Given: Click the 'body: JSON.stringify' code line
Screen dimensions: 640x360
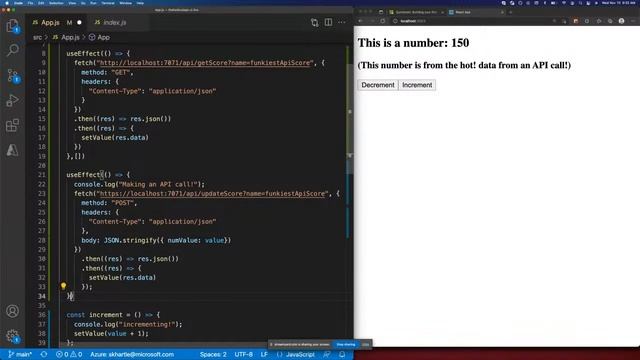Looking at the screenshot, I should pyautogui.click(x=156, y=240).
